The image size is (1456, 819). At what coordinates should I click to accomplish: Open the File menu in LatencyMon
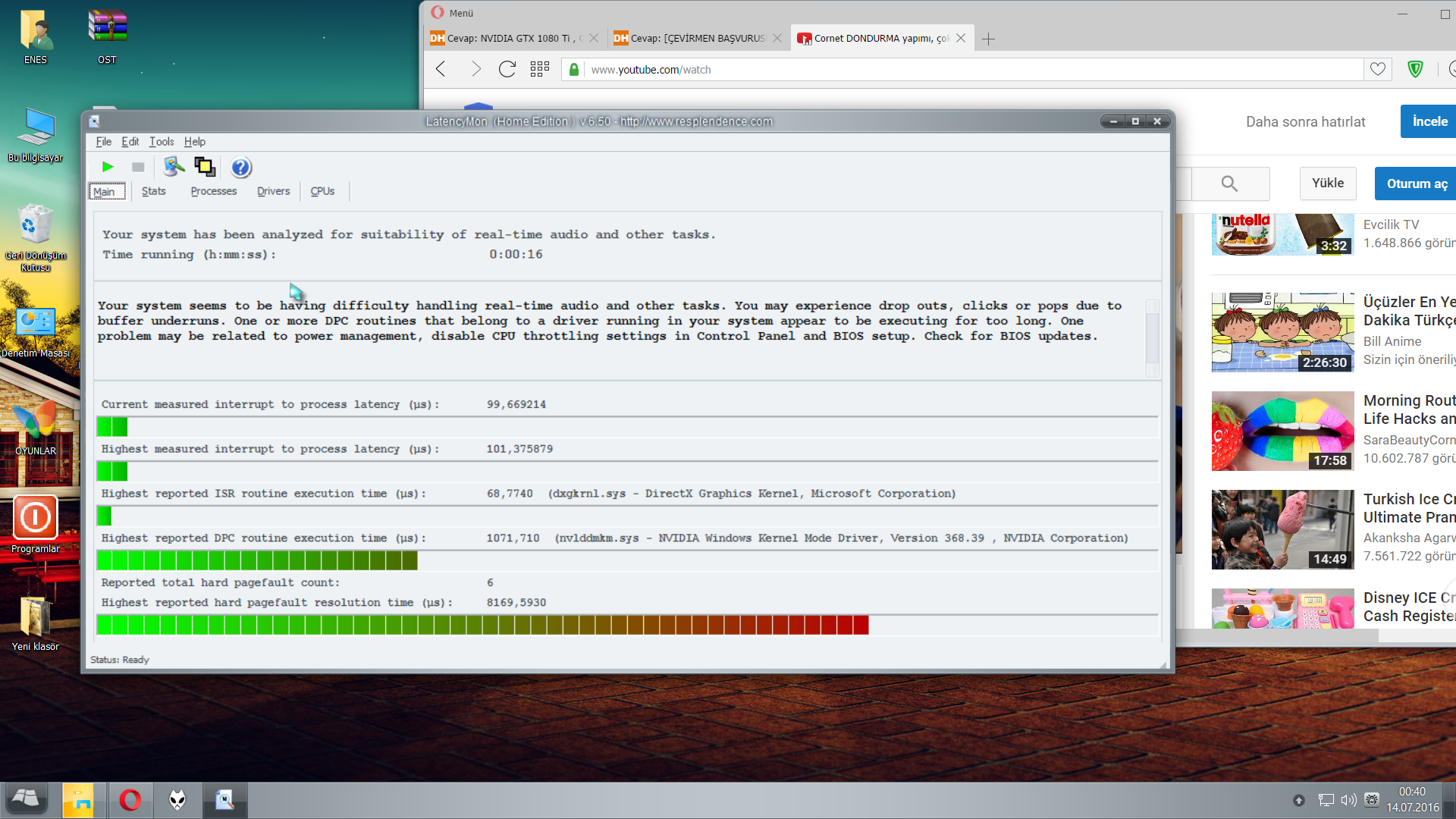pyautogui.click(x=104, y=142)
